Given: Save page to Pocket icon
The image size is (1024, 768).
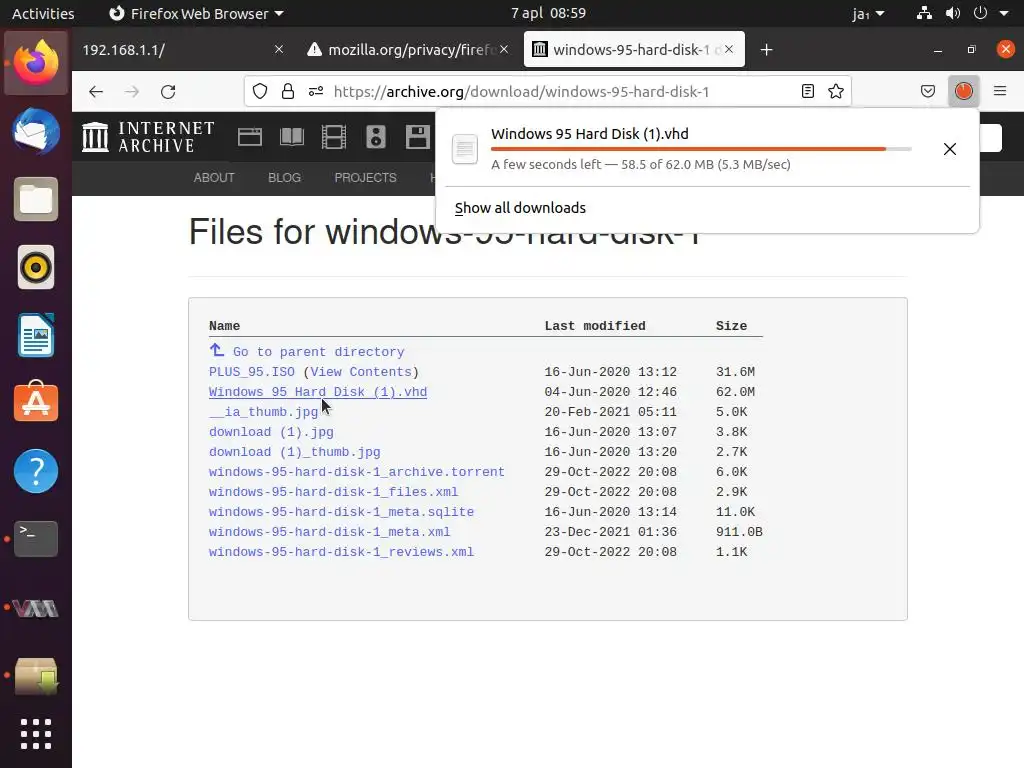Looking at the screenshot, I should point(928,91).
